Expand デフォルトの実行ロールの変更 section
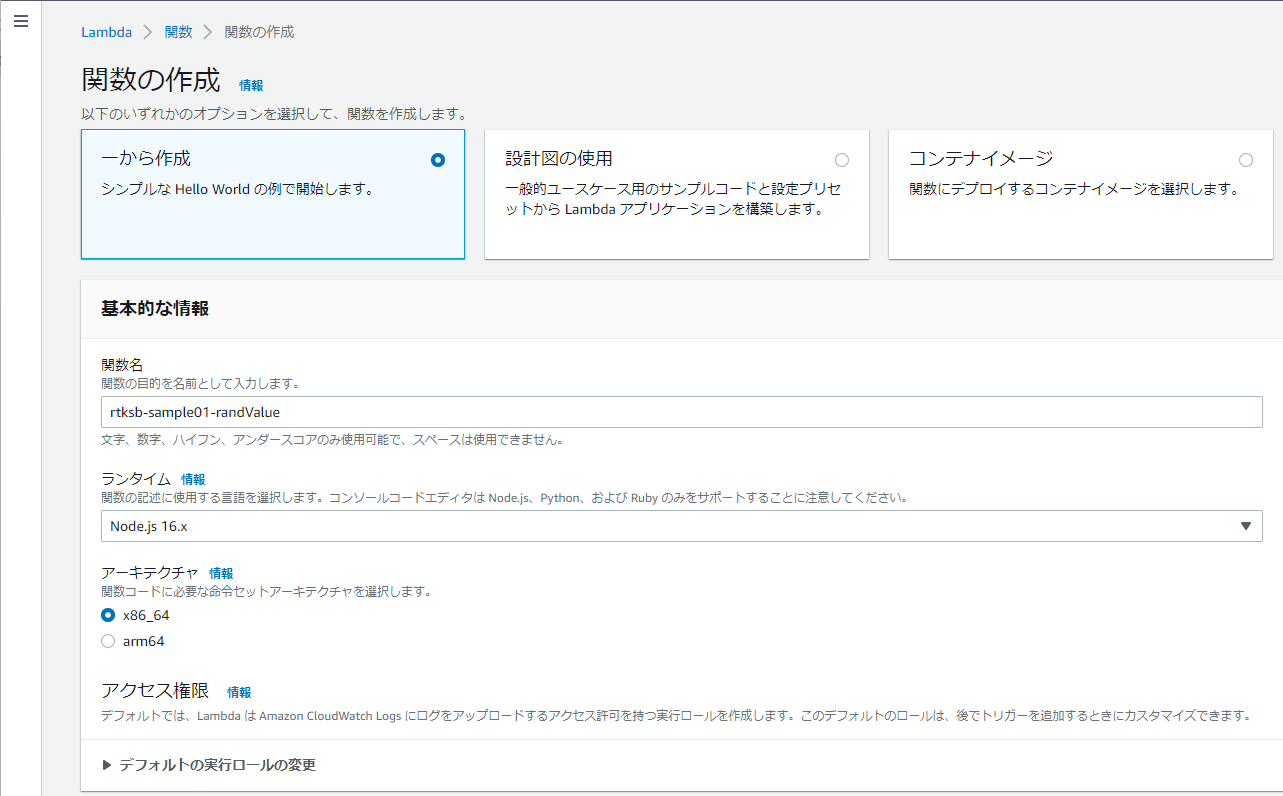 pyautogui.click(x=209, y=765)
